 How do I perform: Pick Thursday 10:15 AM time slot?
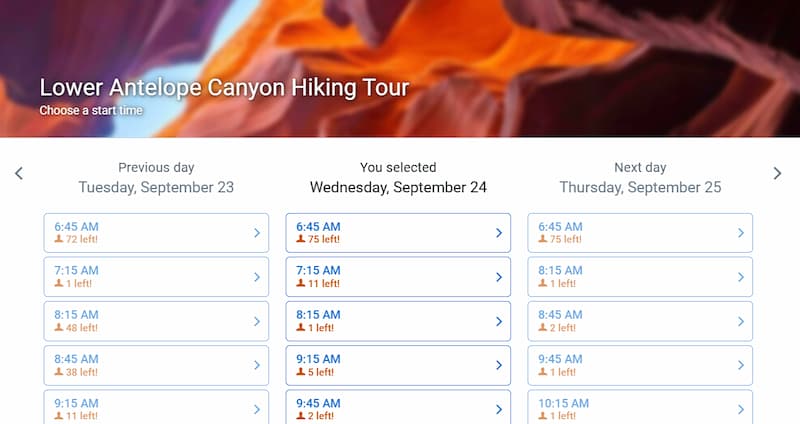click(639, 407)
